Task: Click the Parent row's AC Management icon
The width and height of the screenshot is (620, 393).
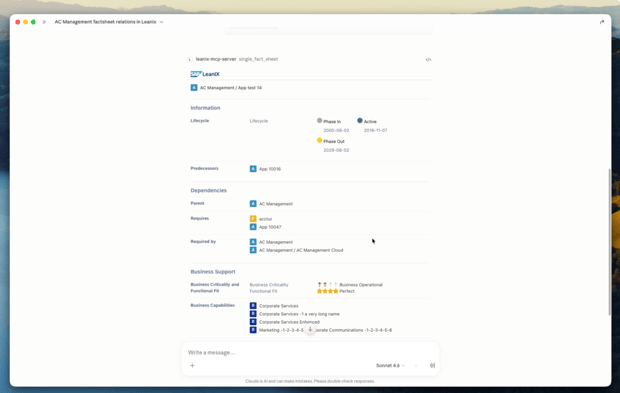Action: tap(253, 204)
